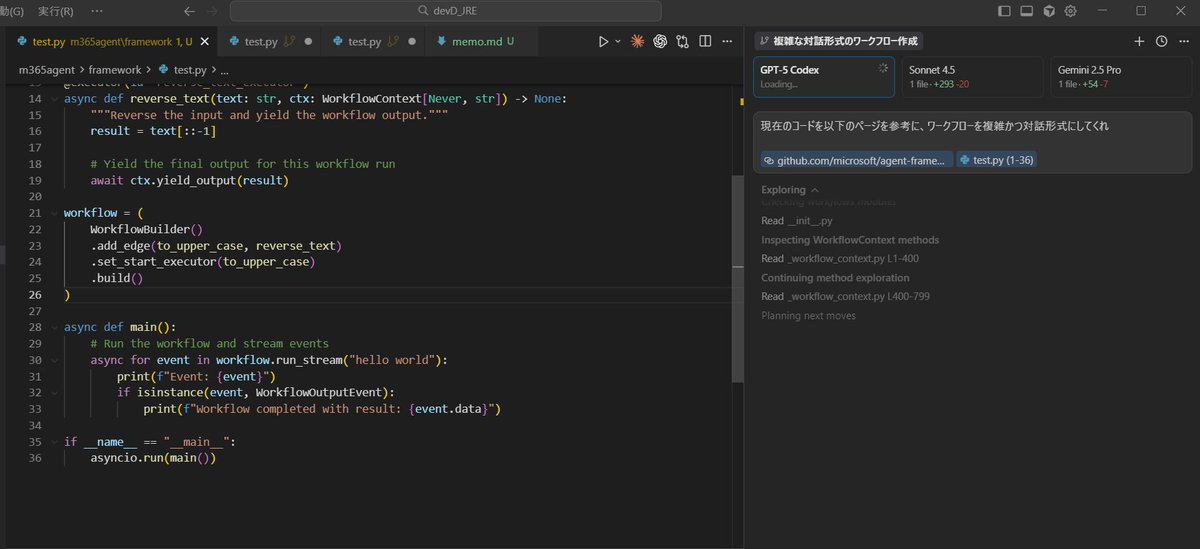This screenshot has height=549, width=1200.
Task: Click 'Inspecting WorkflowContext methods' step
Action: [850, 240]
